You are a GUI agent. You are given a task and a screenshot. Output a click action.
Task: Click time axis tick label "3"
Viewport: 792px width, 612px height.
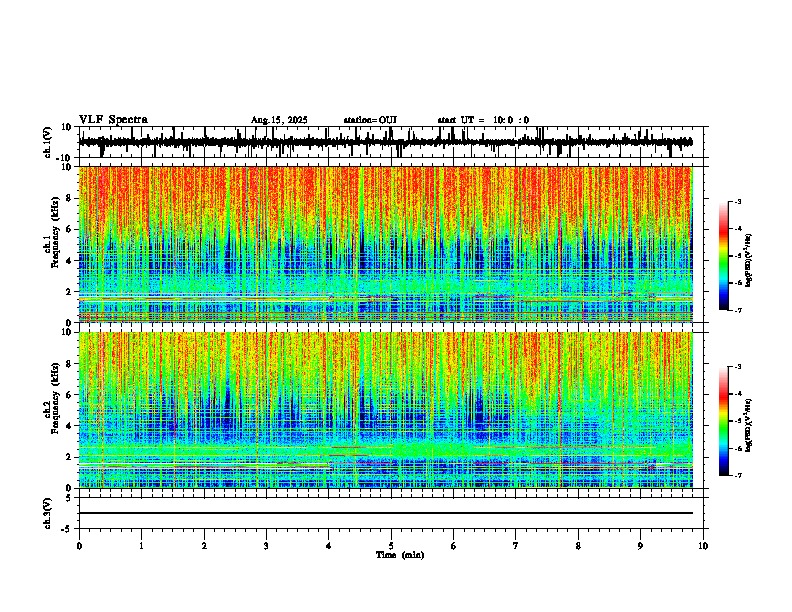coord(266,546)
